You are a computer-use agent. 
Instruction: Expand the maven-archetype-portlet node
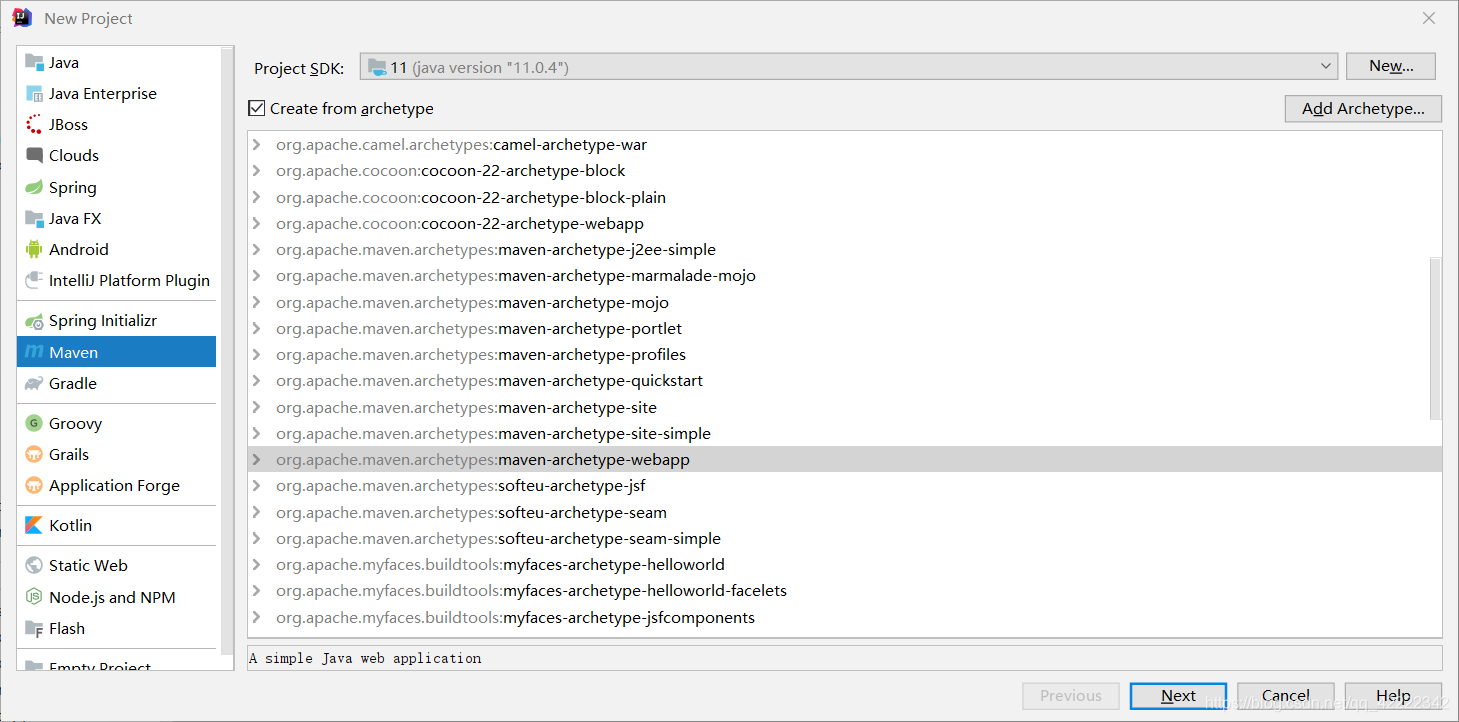(x=257, y=329)
